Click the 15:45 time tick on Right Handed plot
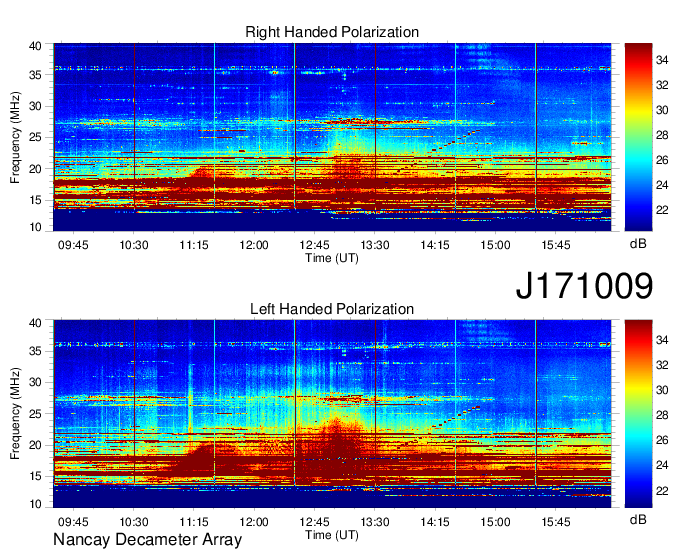680x552 pixels. [x=556, y=245]
